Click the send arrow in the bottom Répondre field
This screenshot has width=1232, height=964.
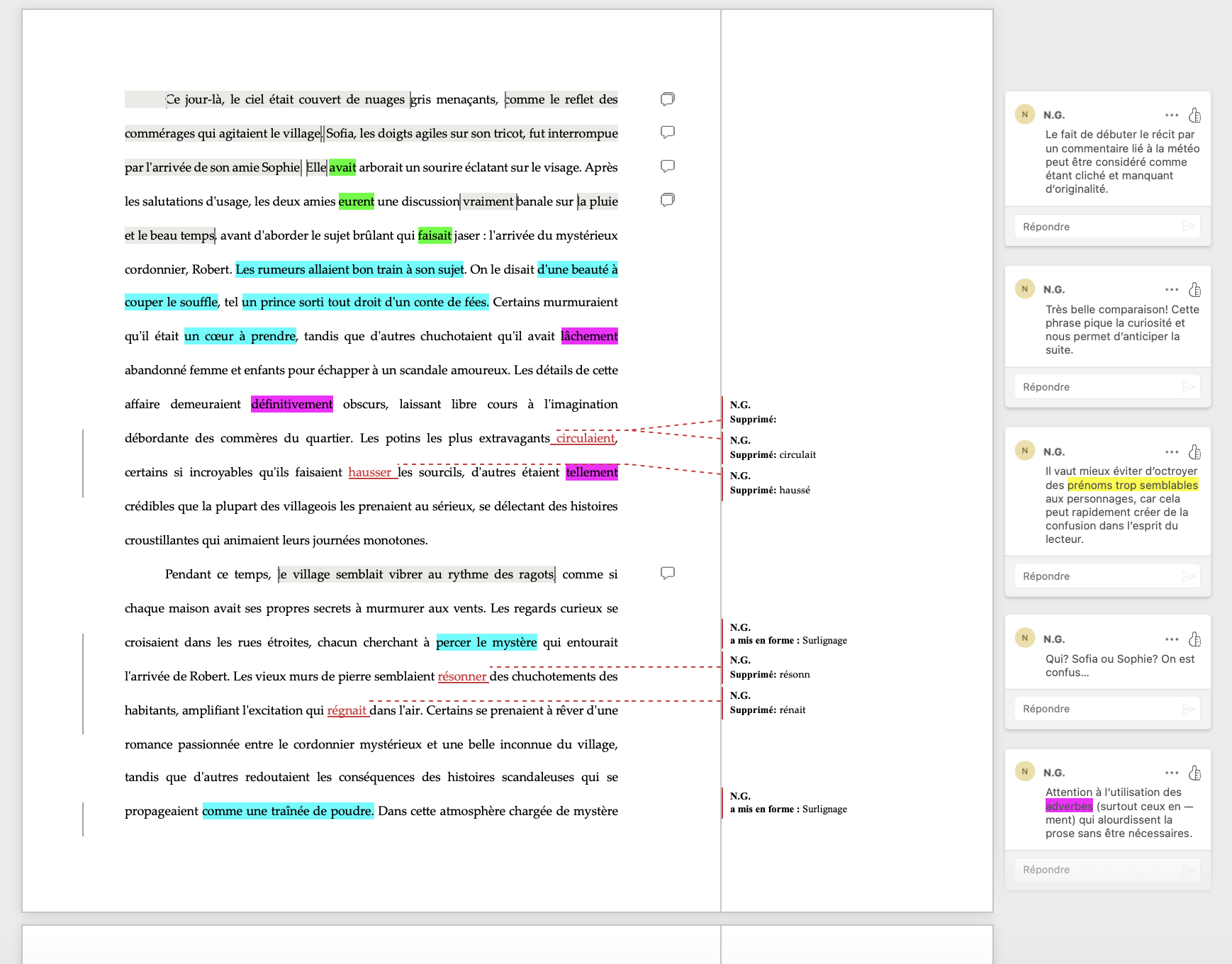click(x=1188, y=869)
